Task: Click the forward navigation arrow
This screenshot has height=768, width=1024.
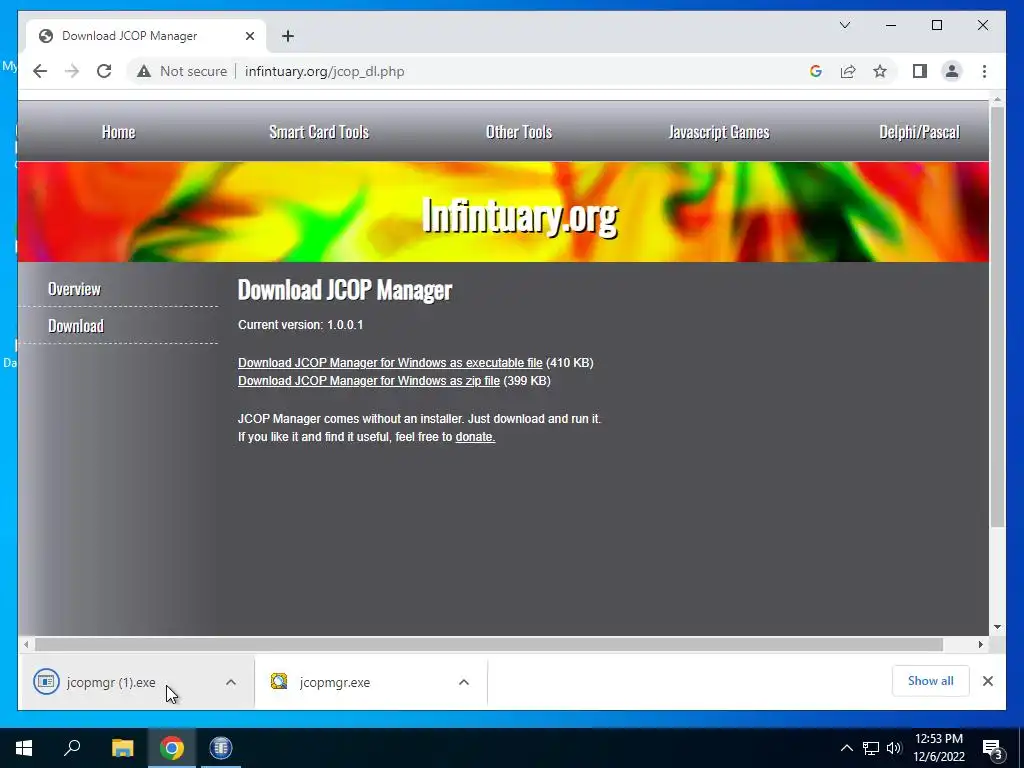Action: [72, 71]
